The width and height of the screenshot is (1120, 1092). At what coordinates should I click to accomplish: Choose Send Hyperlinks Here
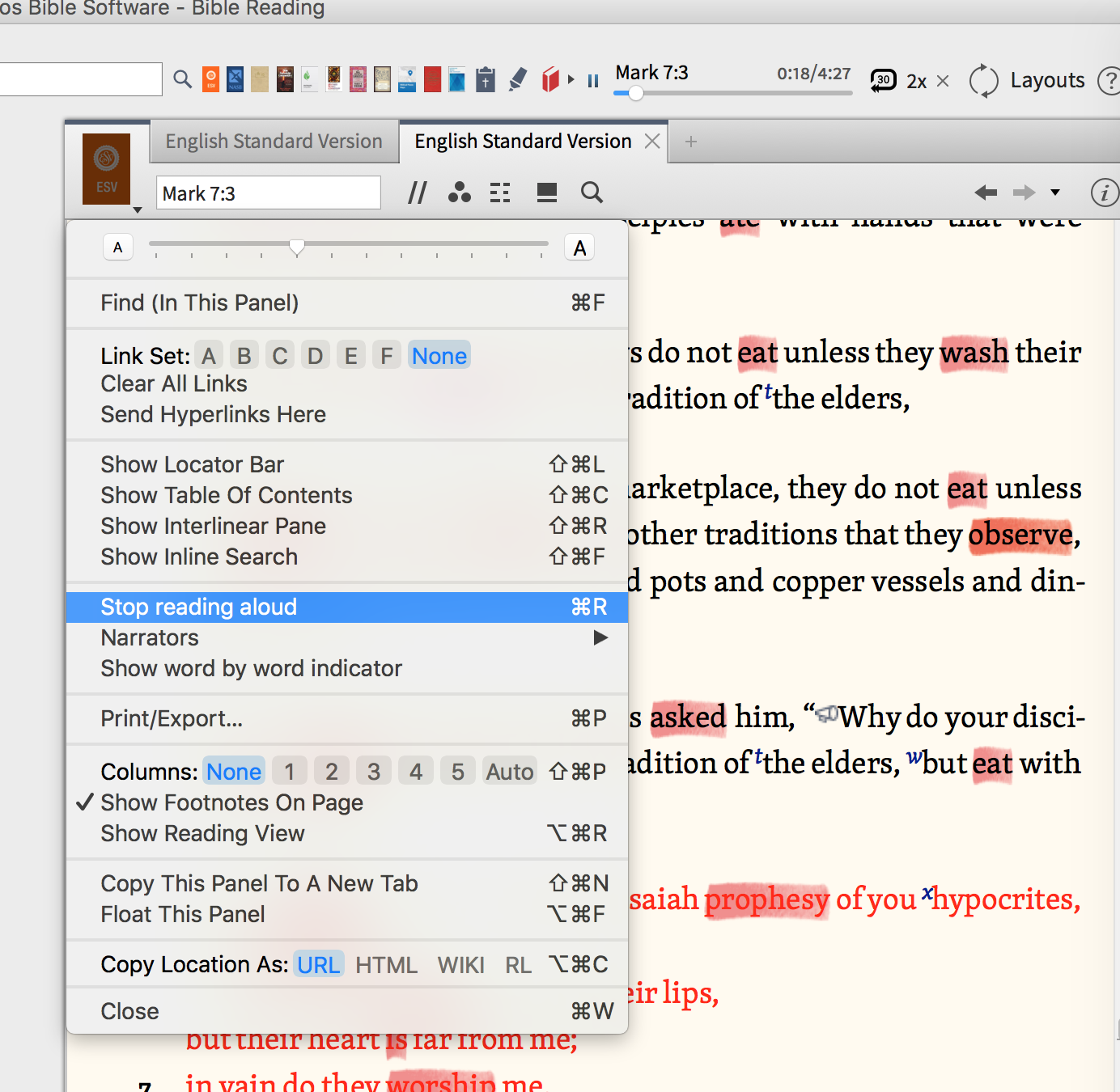pyautogui.click(x=347, y=414)
